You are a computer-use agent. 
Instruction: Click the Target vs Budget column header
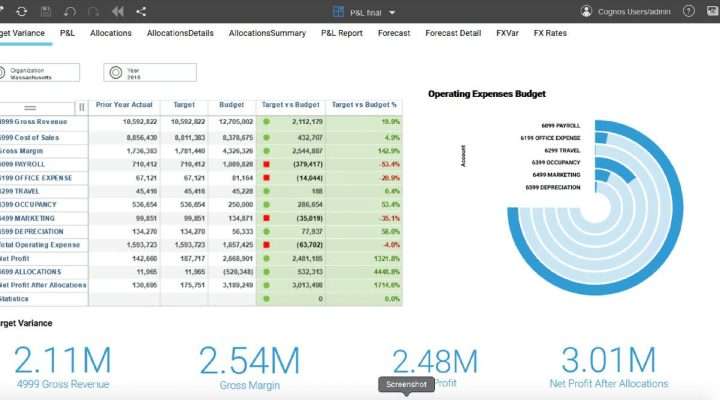291,105
